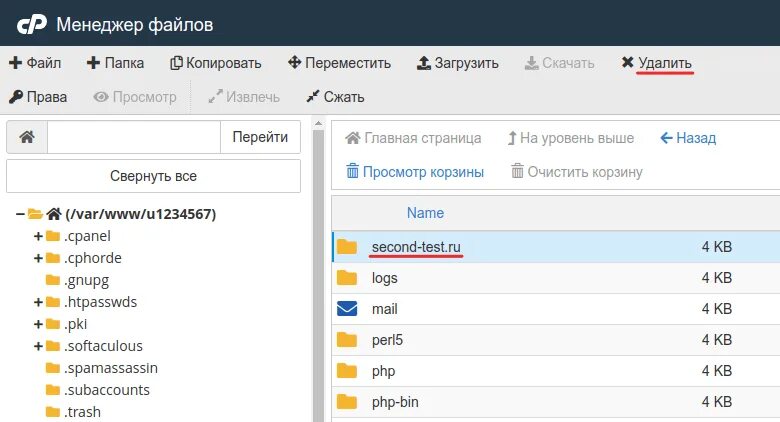The image size is (780, 422).
Task: Click Загрузить upload toolbar button
Action: (x=457, y=63)
